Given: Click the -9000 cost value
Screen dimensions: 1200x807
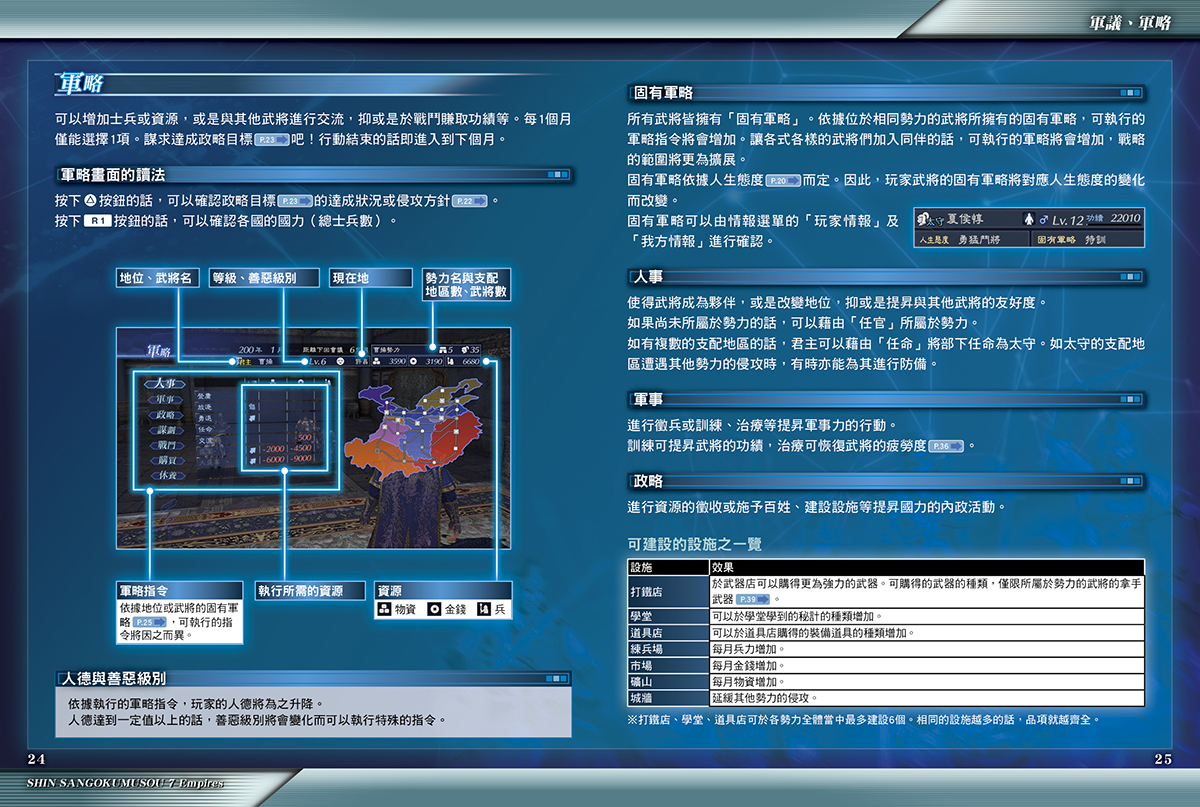Looking at the screenshot, I should (x=302, y=460).
